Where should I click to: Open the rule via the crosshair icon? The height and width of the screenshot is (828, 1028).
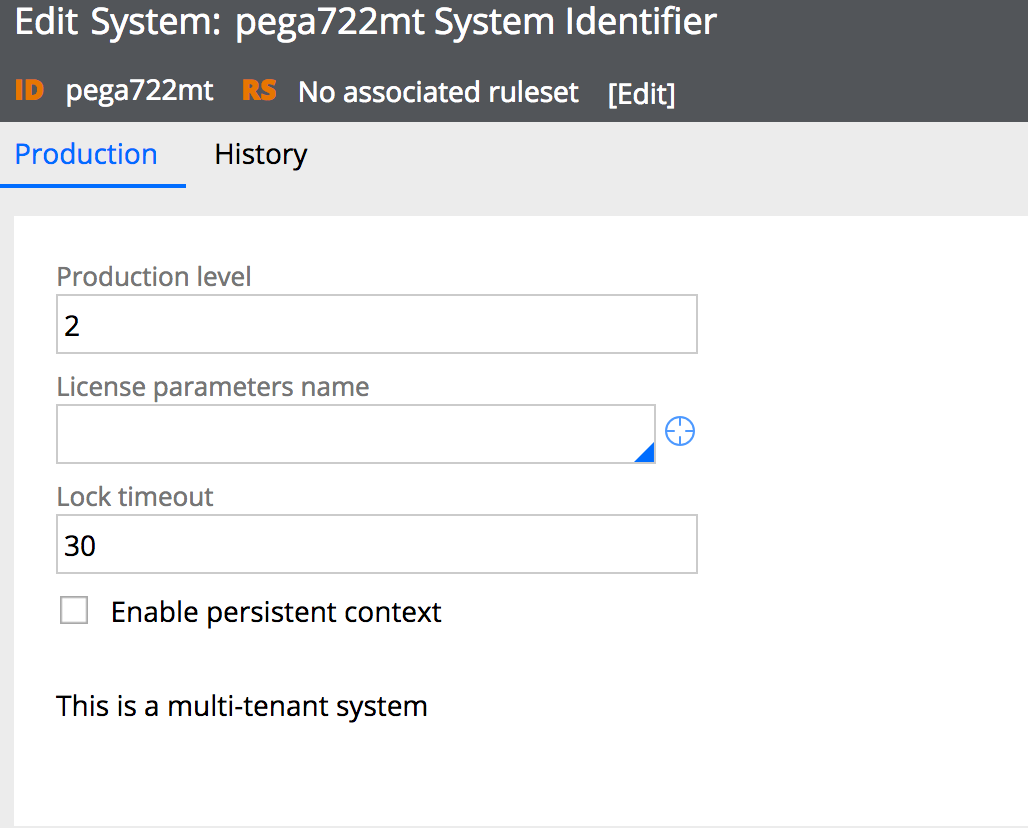(x=680, y=431)
